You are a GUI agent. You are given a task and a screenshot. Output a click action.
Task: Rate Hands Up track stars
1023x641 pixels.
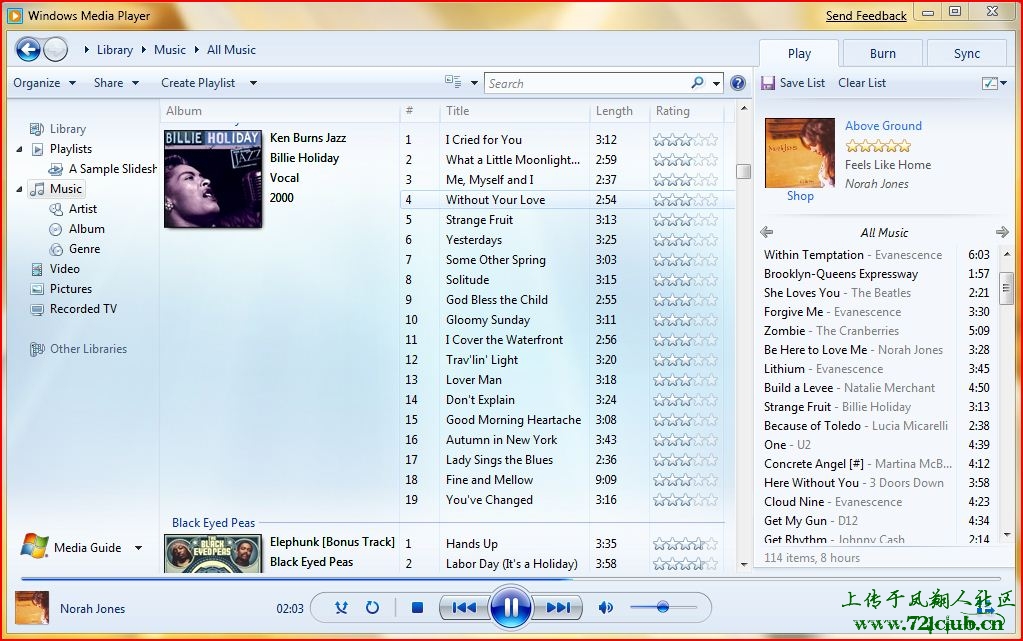685,544
